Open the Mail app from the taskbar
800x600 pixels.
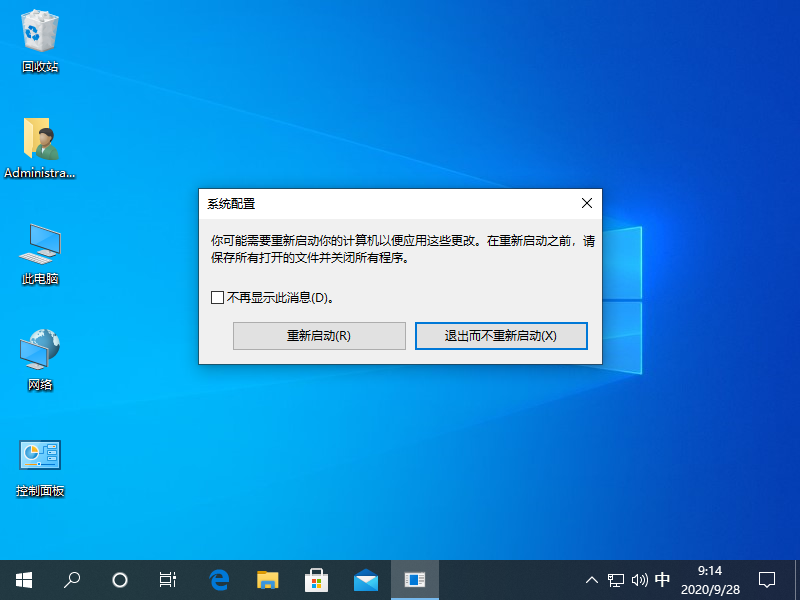click(366, 580)
